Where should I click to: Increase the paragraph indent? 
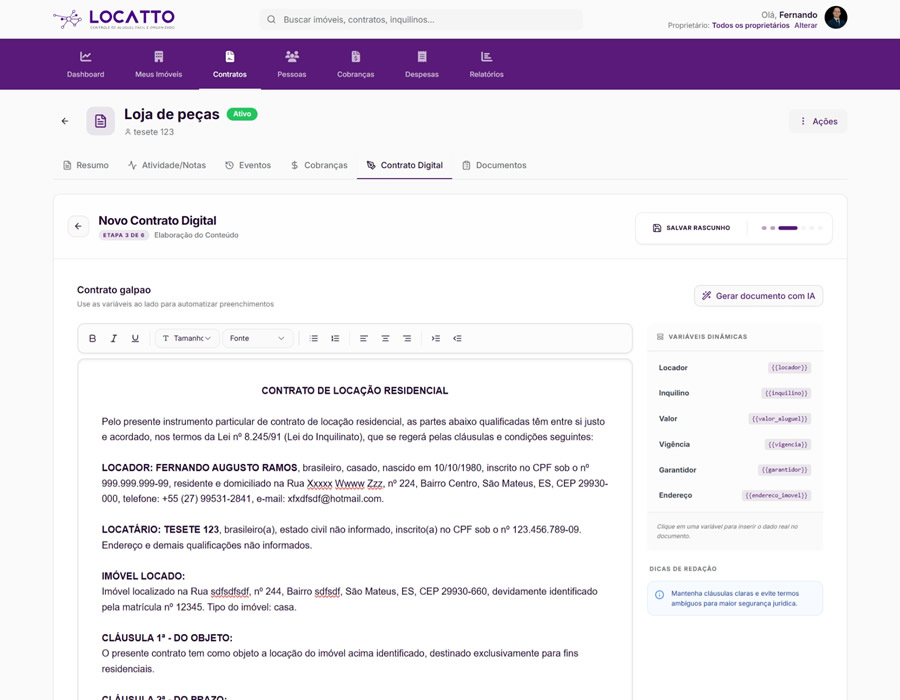pyautogui.click(x=435, y=338)
